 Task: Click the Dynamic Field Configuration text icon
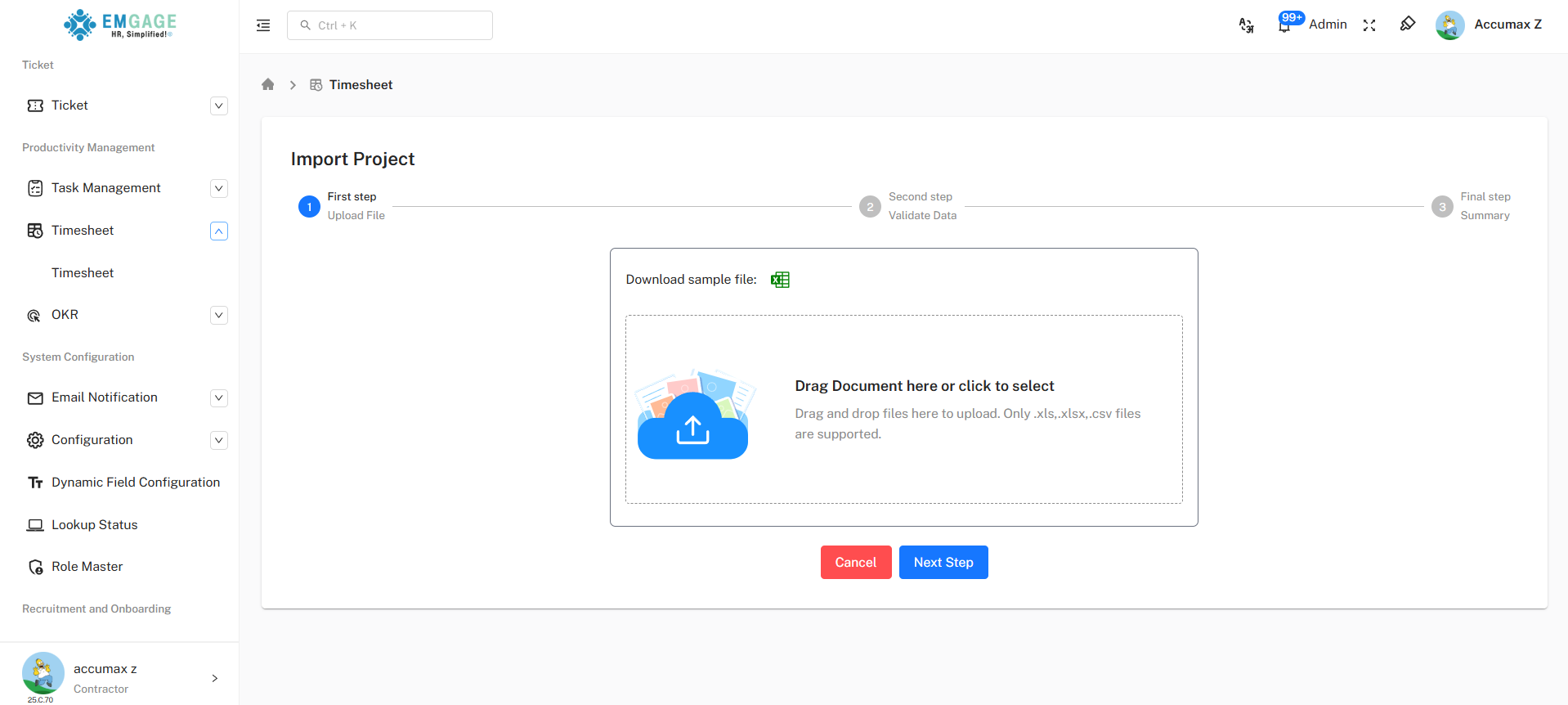[x=35, y=483]
